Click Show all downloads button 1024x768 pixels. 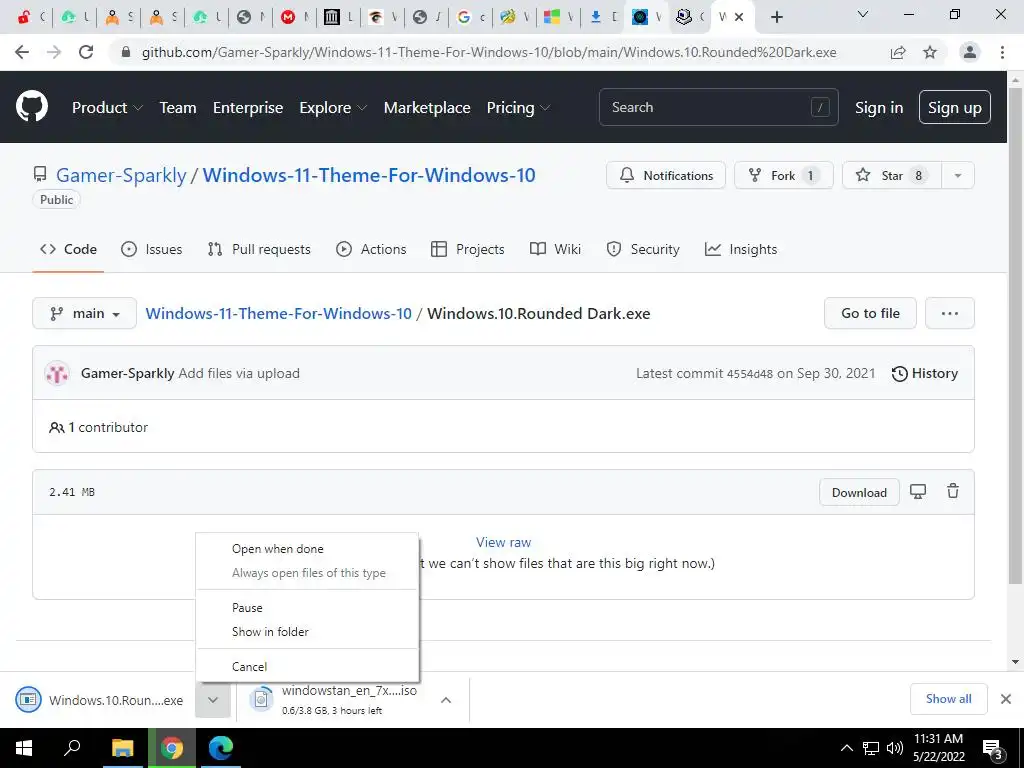click(x=948, y=699)
